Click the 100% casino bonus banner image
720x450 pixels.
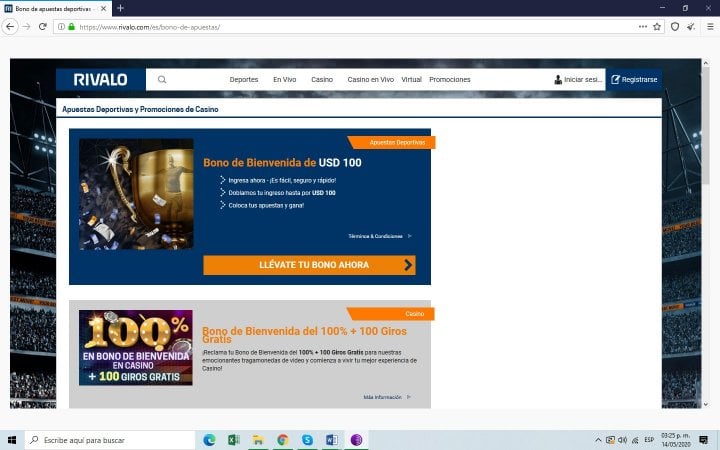(x=135, y=348)
